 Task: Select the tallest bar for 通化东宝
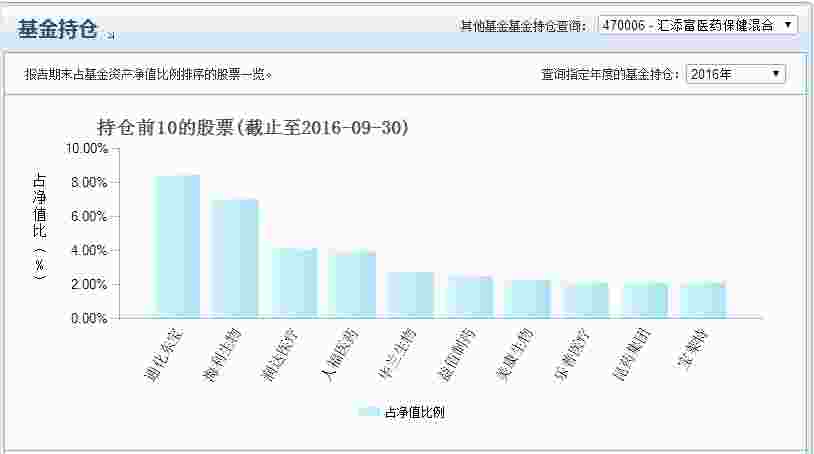(x=177, y=246)
